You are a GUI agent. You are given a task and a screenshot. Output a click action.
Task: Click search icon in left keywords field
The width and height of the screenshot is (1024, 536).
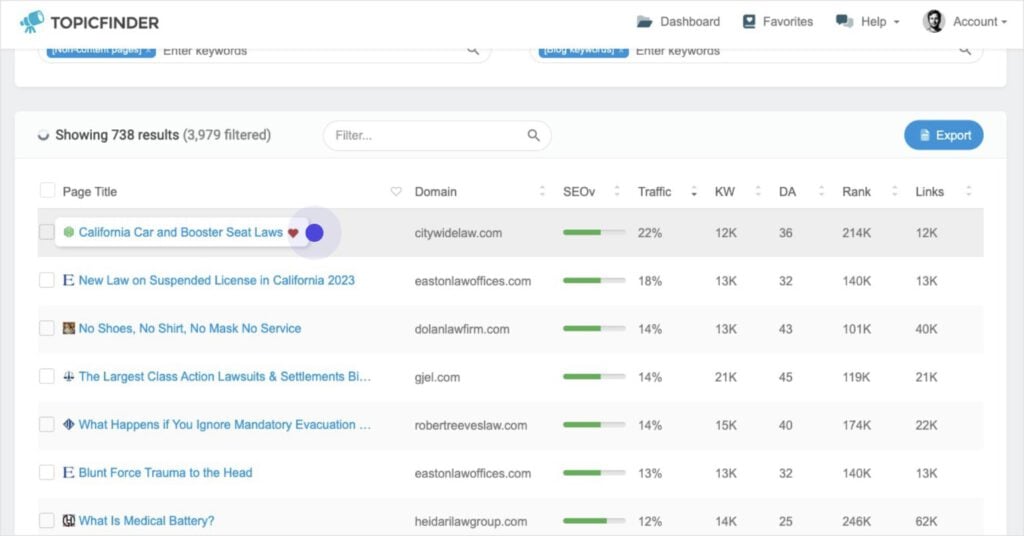pos(473,50)
